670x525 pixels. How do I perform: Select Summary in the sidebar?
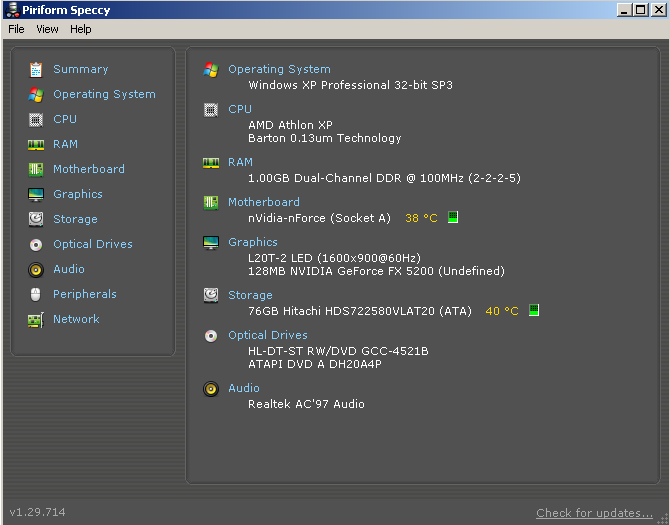(x=81, y=69)
